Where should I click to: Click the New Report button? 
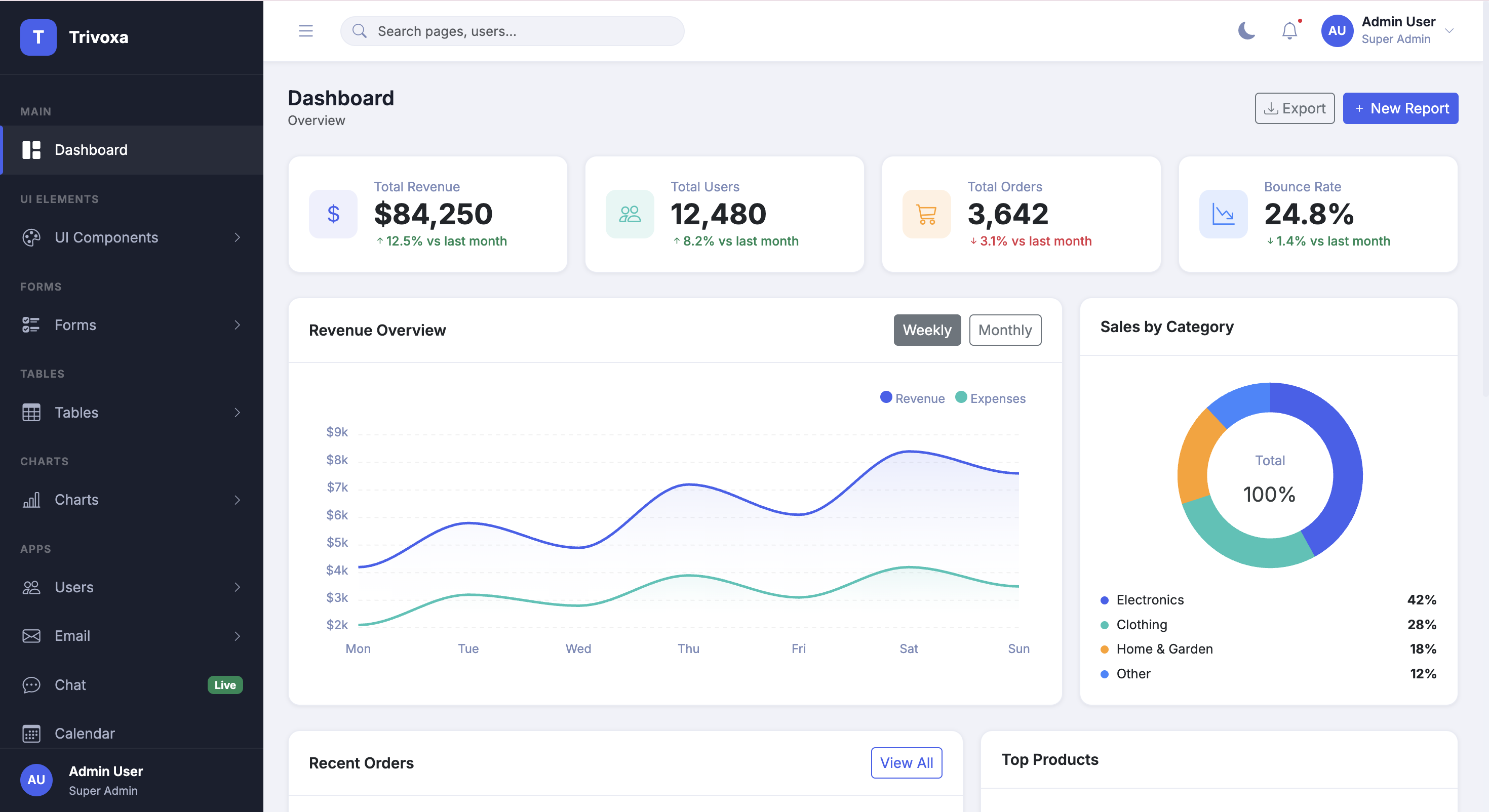1400,108
